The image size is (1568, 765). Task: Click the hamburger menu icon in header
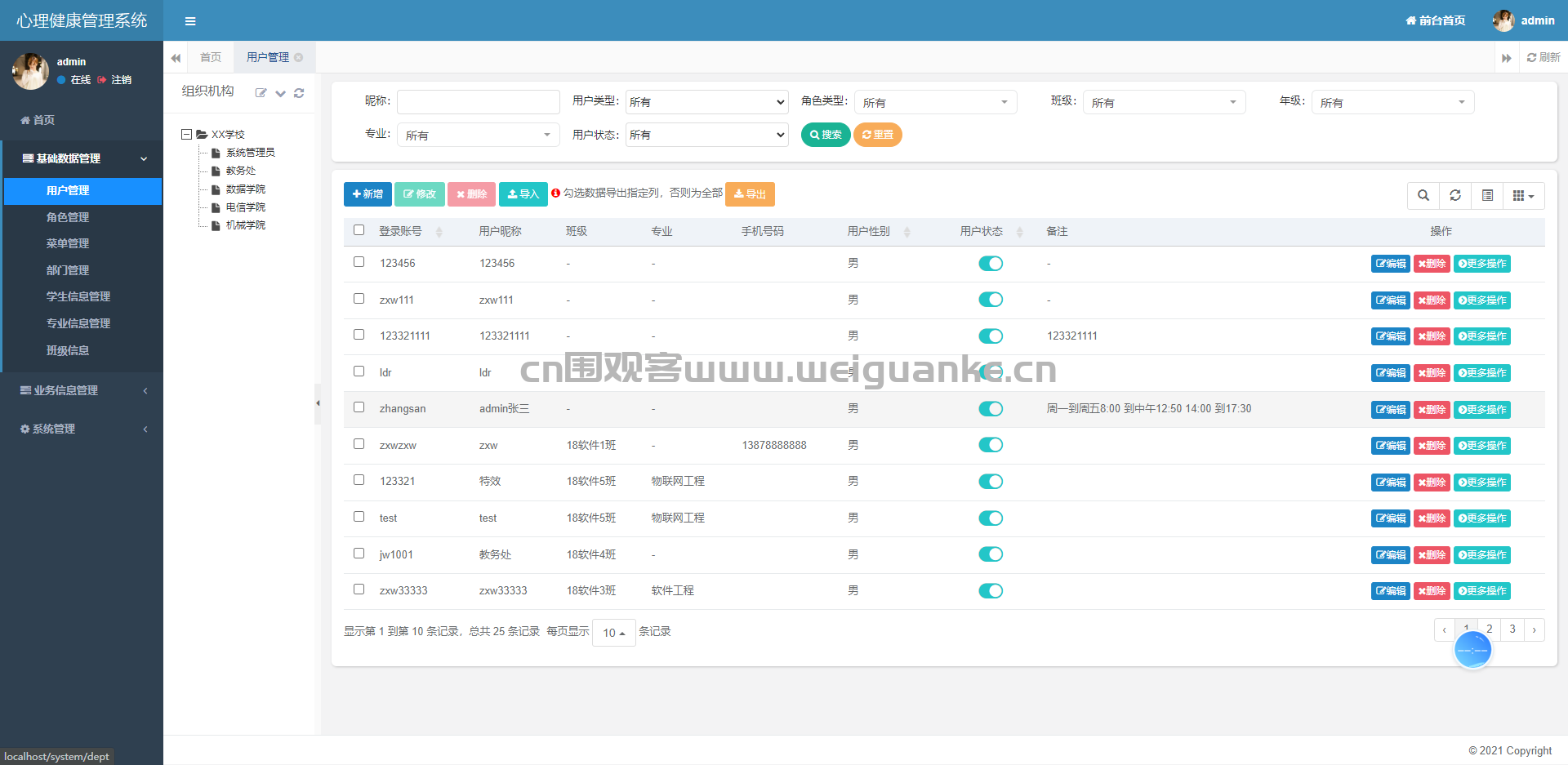click(x=190, y=21)
